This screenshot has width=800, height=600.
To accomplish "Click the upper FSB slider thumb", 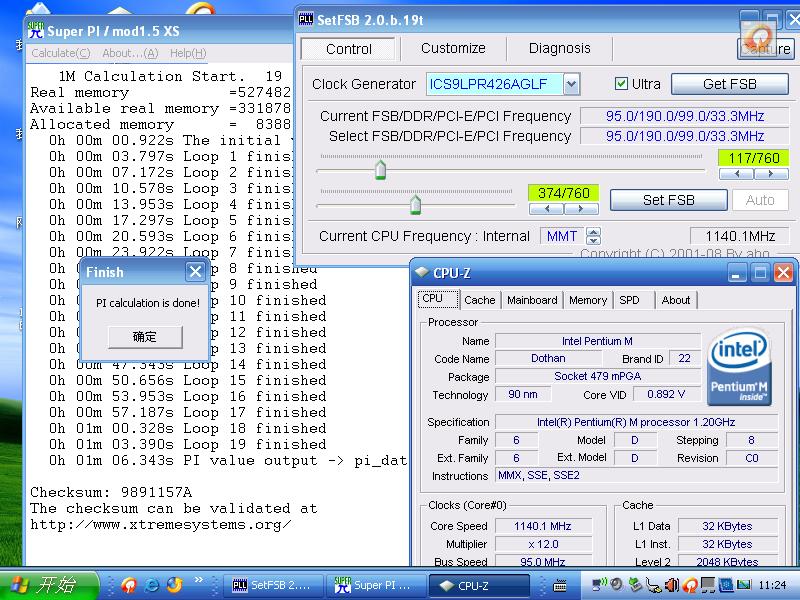I will pyautogui.click(x=380, y=169).
